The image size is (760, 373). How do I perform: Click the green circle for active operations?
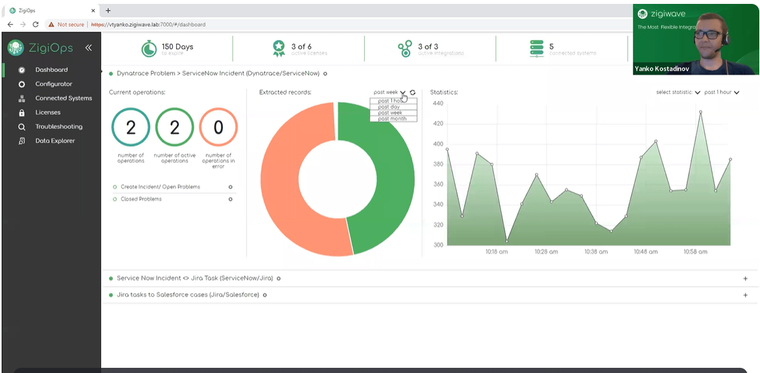(x=174, y=127)
